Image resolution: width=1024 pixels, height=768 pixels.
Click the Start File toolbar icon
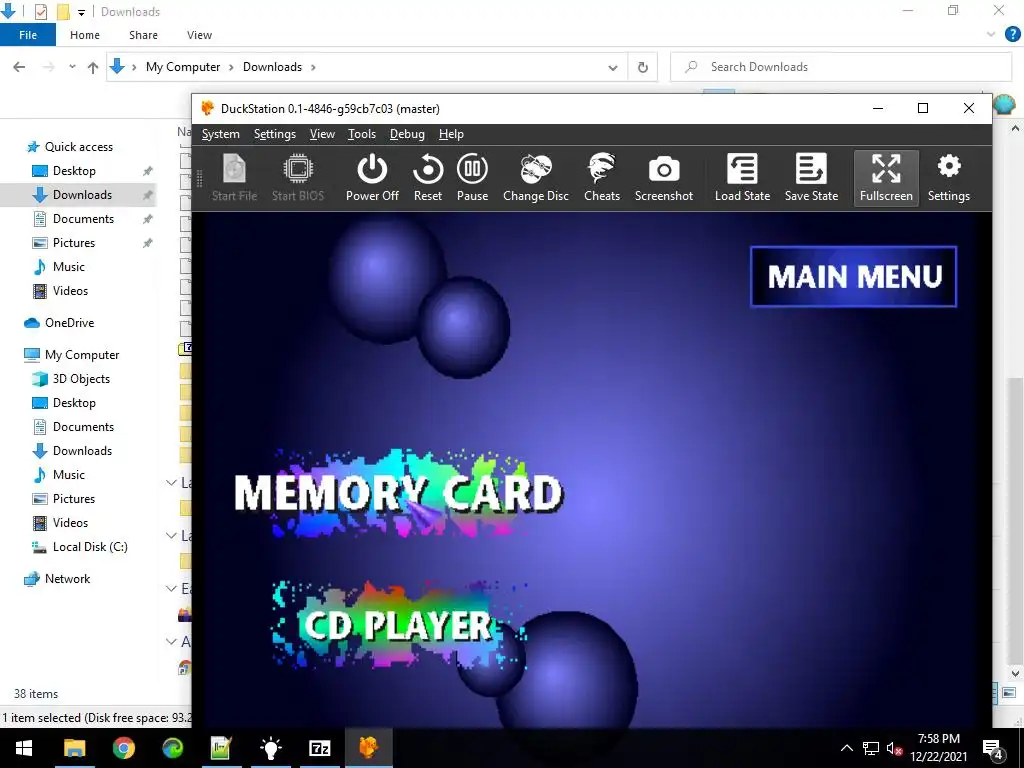[234, 178]
